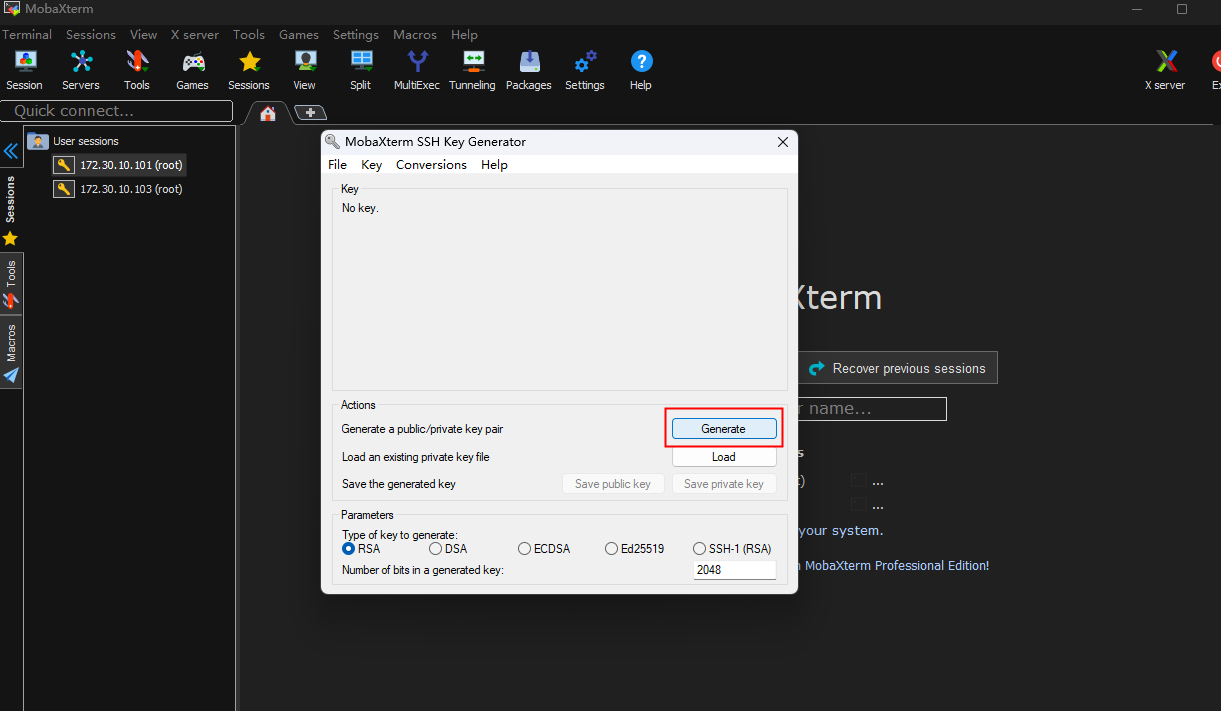This screenshot has height=711, width=1221.
Task: Click the Generate button
Action: coord(724,428)
